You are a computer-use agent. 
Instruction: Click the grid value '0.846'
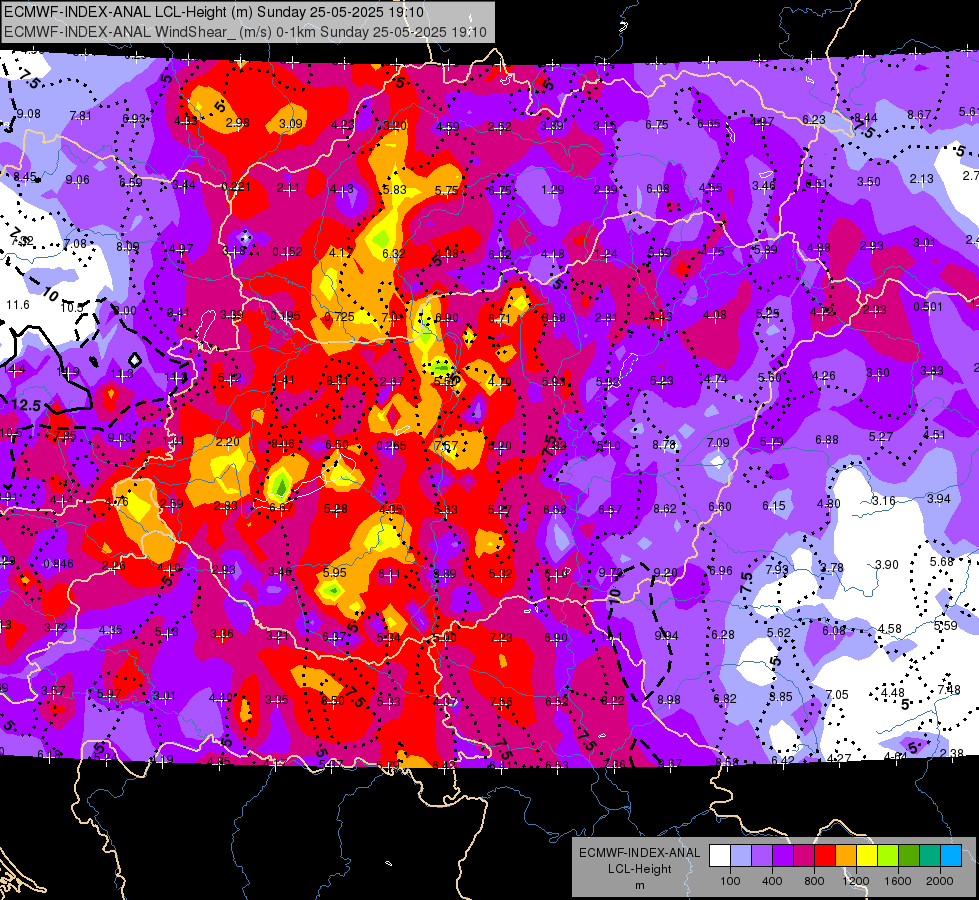(58, 564)
